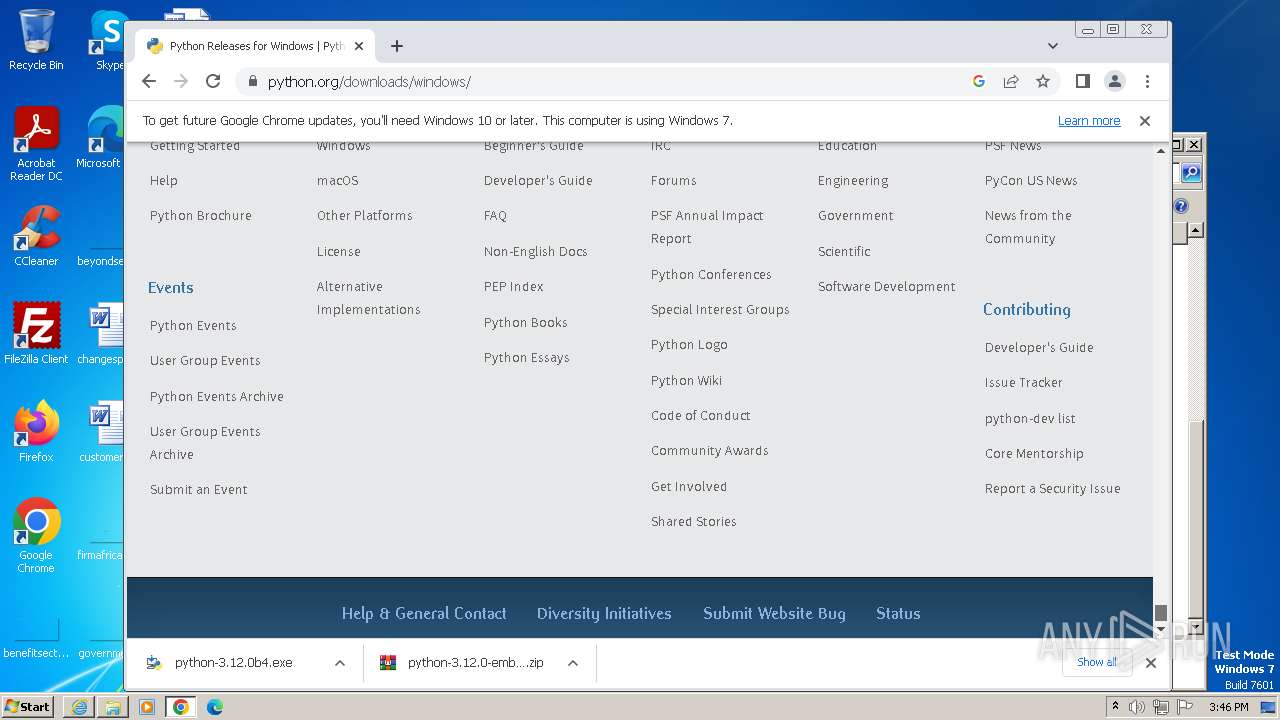Open the PEP Index link

coord(514,287)
